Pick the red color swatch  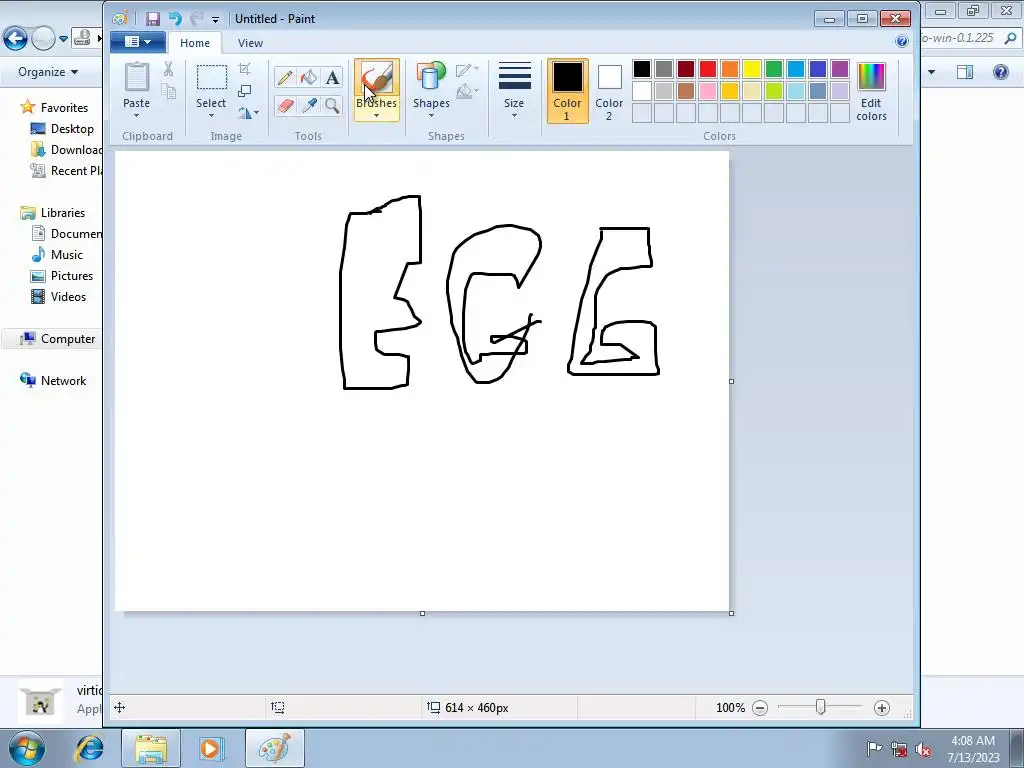coord(708,69)
